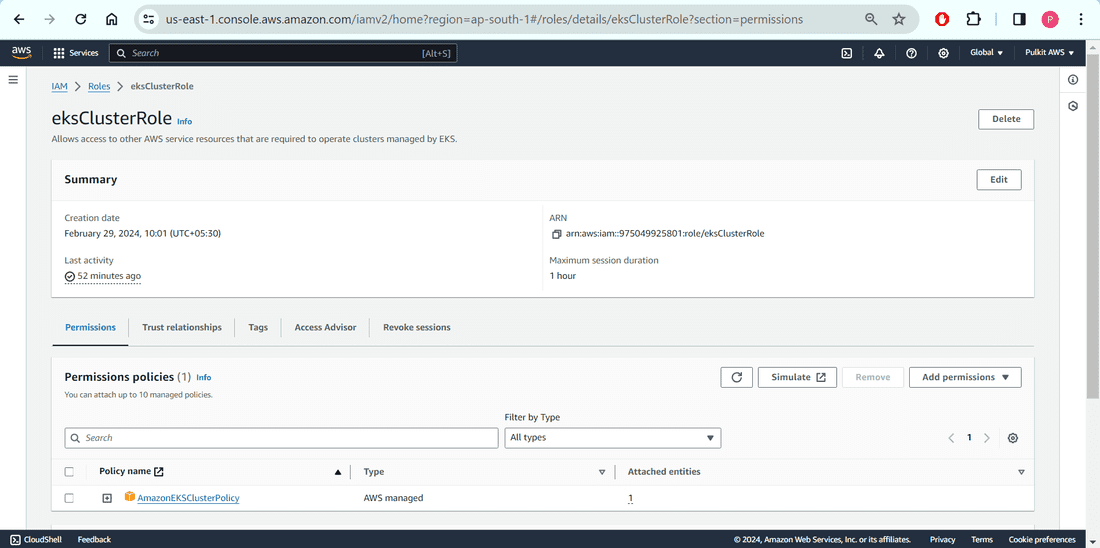
Task: Sort by Policy name column arrow
Action: tap(338, 472)
